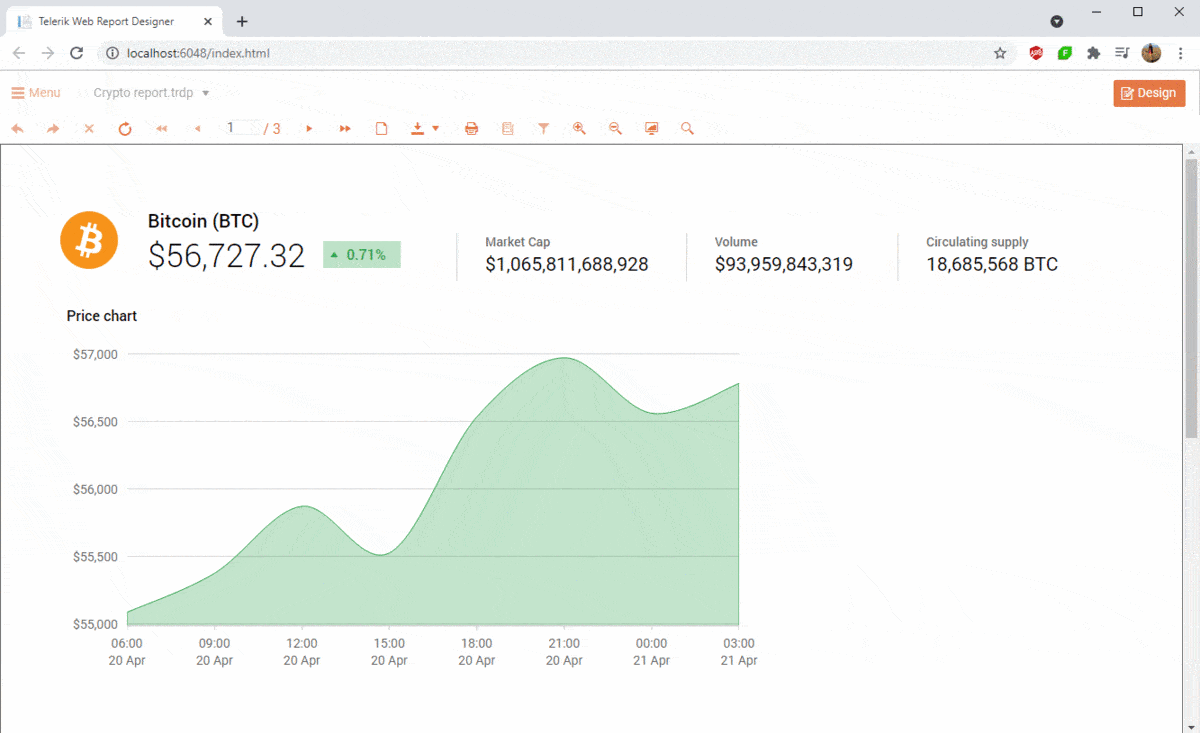Zoom in on the report
Image resolution: width=1200 pixels, height=733 pixels.
579,128
